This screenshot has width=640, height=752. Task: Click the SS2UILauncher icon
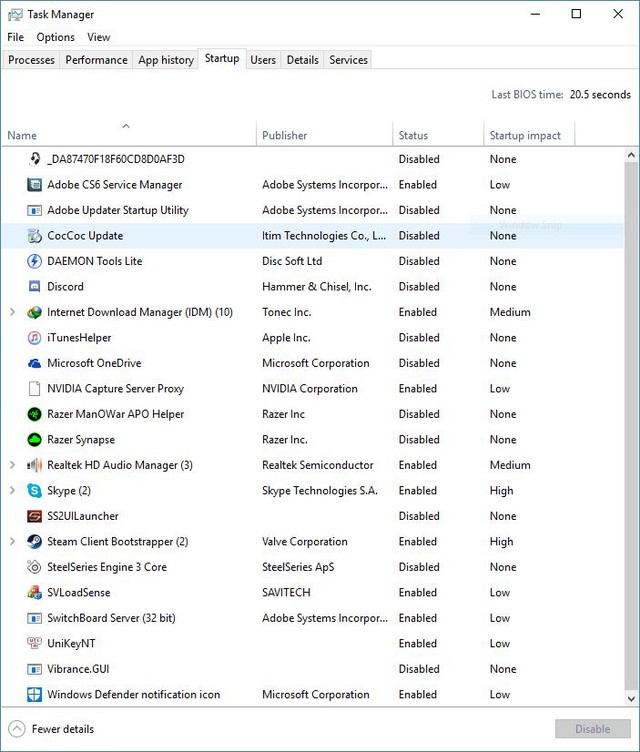coord(34,516)
